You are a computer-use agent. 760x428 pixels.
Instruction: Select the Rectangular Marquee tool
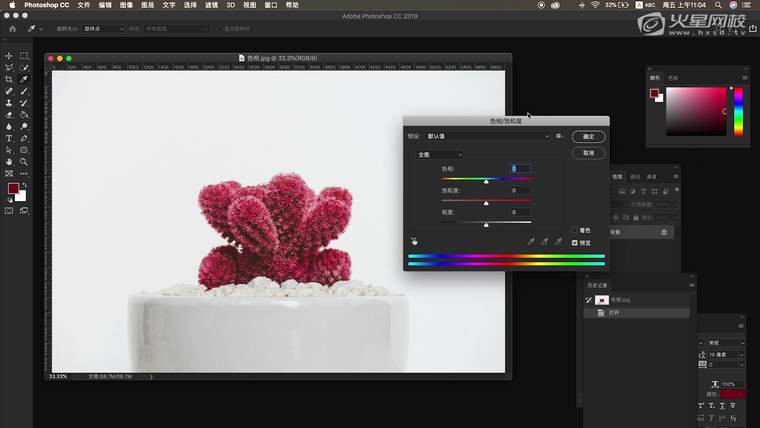pos(24,56)
